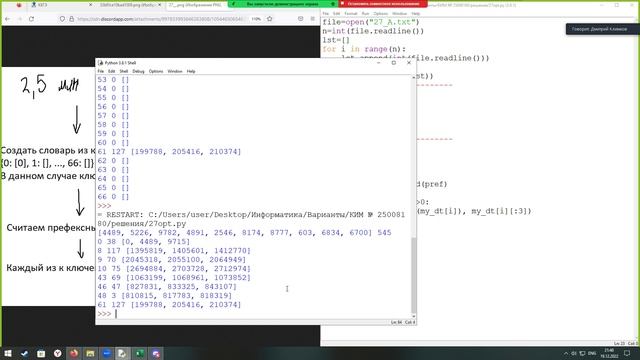Screen dimensions: 640x360
Task: Reload the Firefox page
Action: point(31,19)
